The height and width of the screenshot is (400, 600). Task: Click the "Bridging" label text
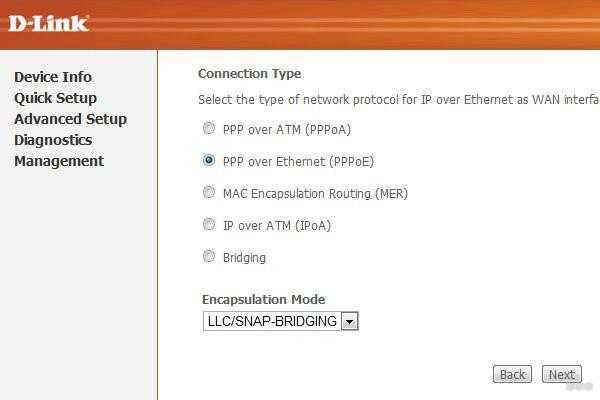coord(245,258)
